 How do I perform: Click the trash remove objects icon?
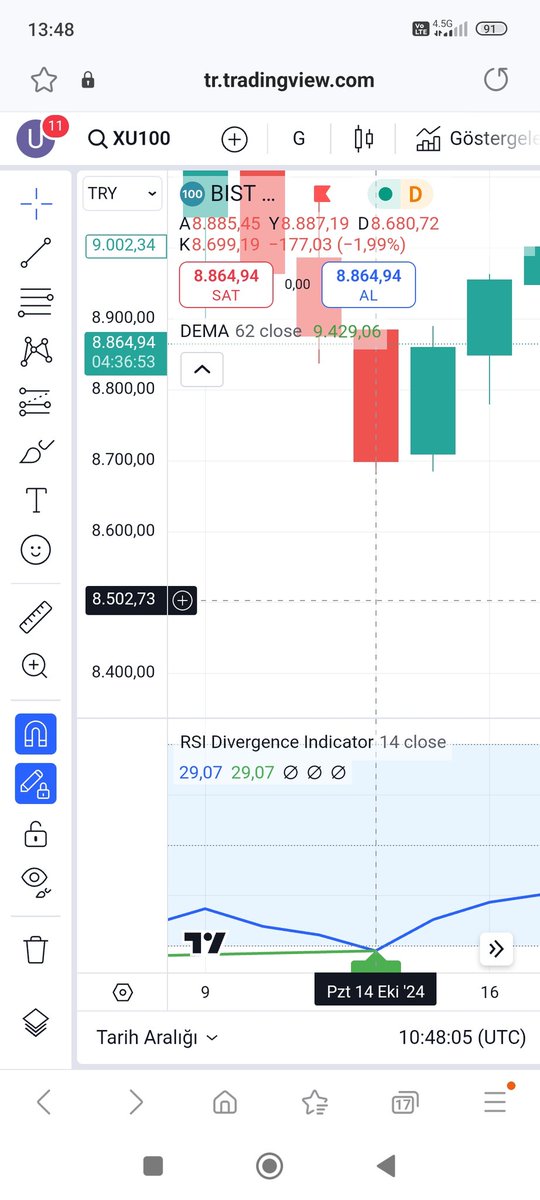coord(36,949)
